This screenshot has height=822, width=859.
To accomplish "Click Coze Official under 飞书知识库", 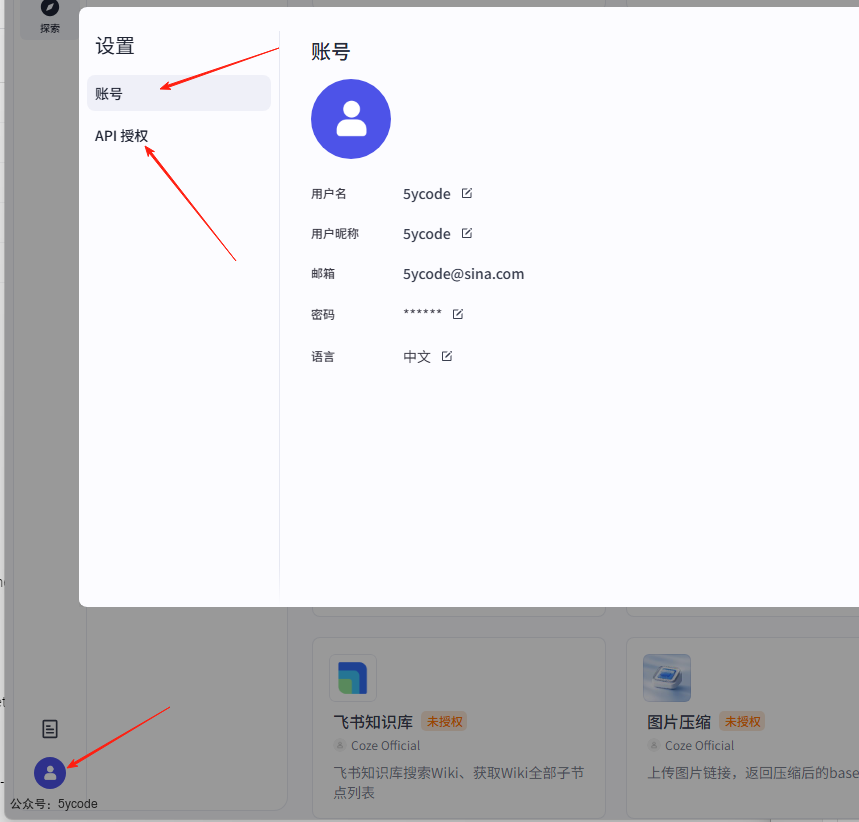I will [385, 746].
